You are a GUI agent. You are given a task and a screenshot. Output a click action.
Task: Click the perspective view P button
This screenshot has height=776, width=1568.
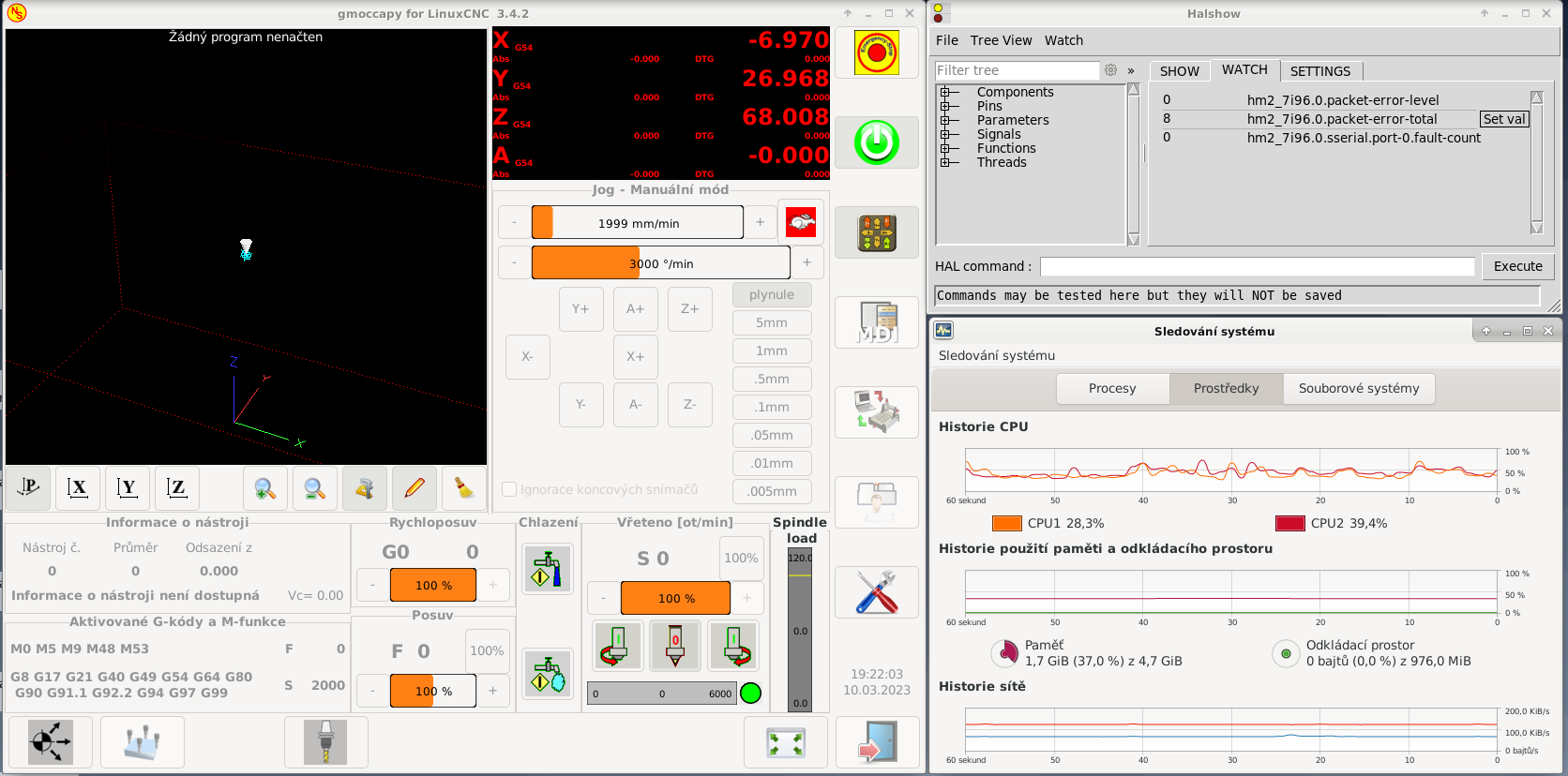point(28,488)
